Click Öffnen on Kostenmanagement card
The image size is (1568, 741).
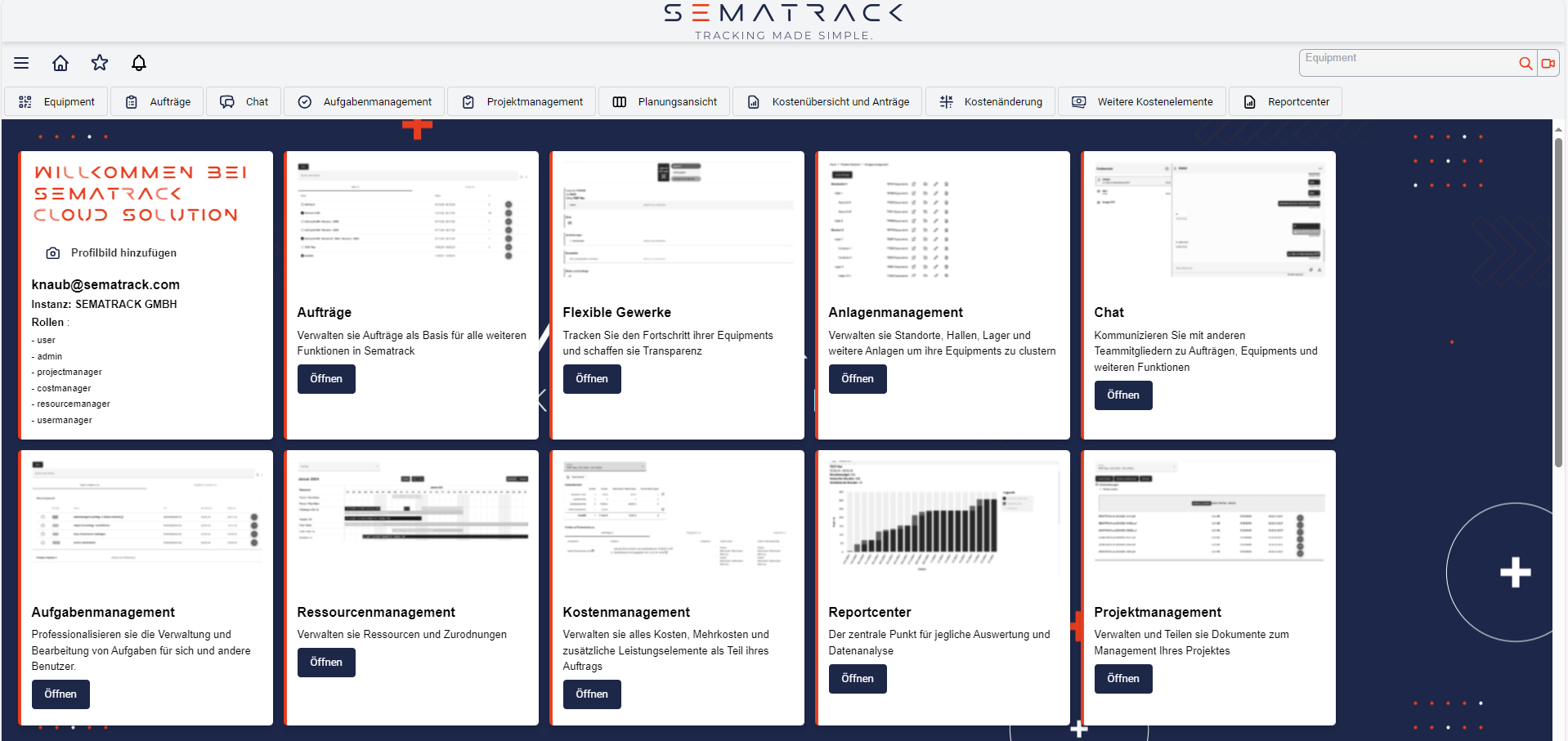(592, 694)
